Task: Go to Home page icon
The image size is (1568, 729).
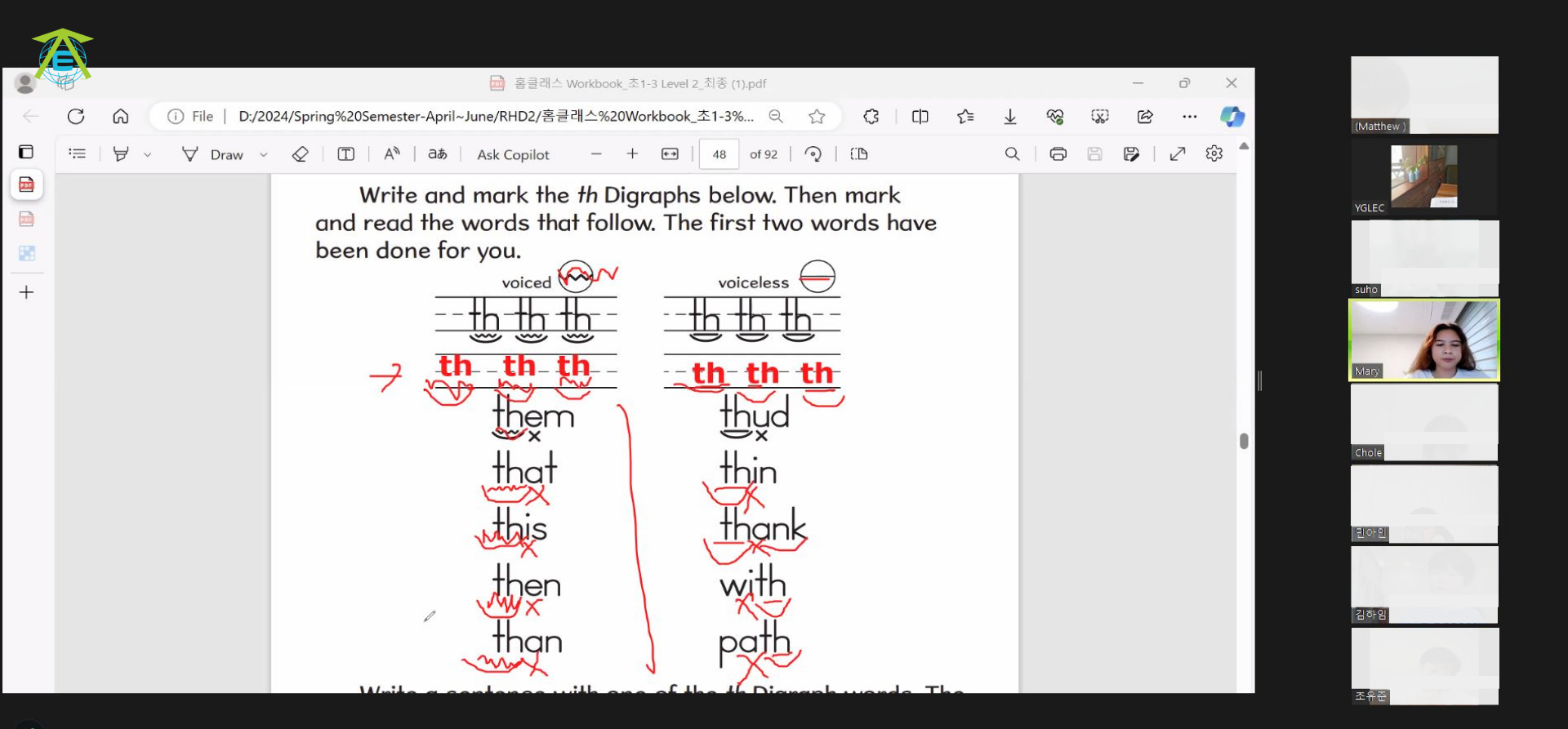Action: coord(121,117)
